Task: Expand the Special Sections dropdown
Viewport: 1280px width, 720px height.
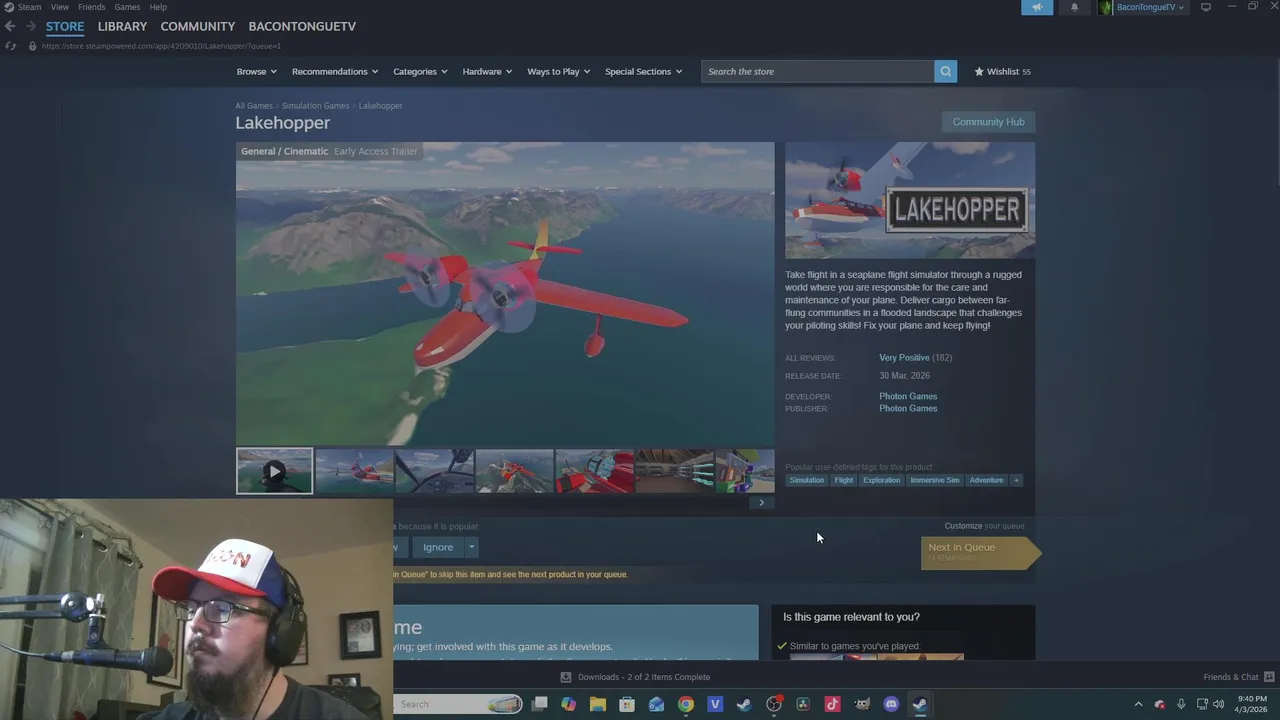Action: 643,71
